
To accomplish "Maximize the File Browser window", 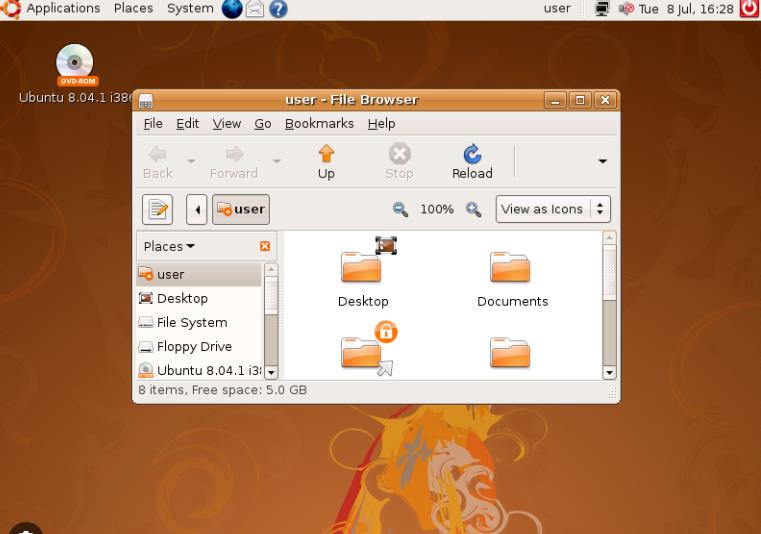I will (580, 100).
